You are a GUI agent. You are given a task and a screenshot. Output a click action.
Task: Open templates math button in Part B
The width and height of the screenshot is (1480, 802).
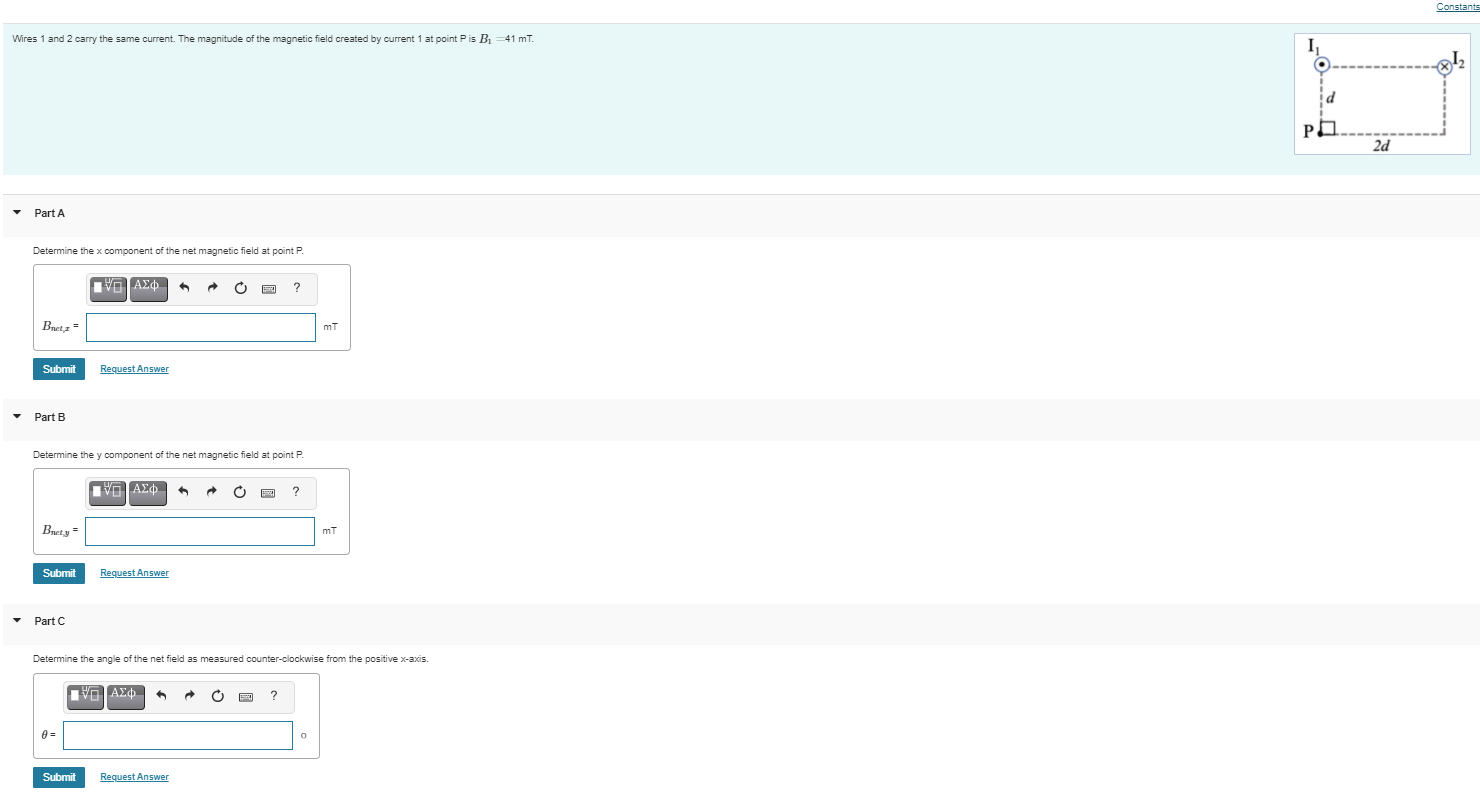pos(108,491)
